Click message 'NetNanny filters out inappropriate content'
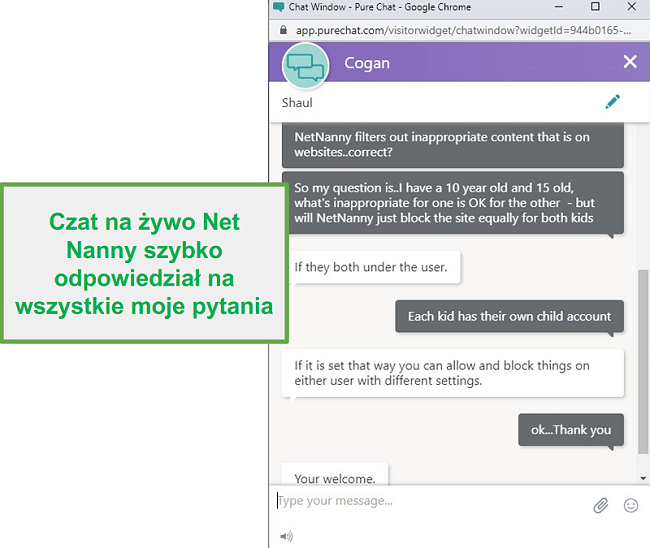Screen dimensions: 650x548 pos(453,145)
